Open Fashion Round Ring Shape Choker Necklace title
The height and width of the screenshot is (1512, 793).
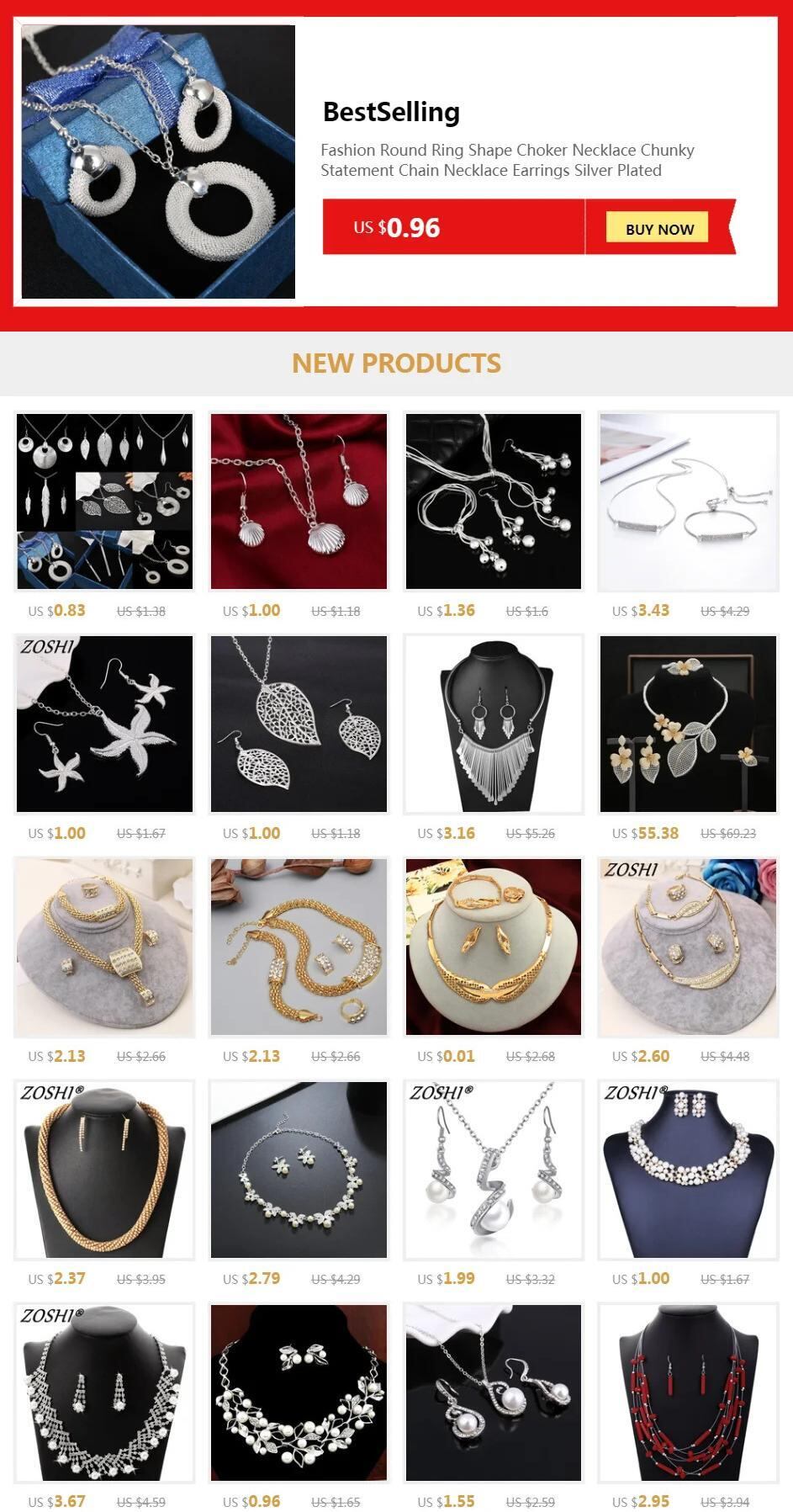(x=507, y=160)
